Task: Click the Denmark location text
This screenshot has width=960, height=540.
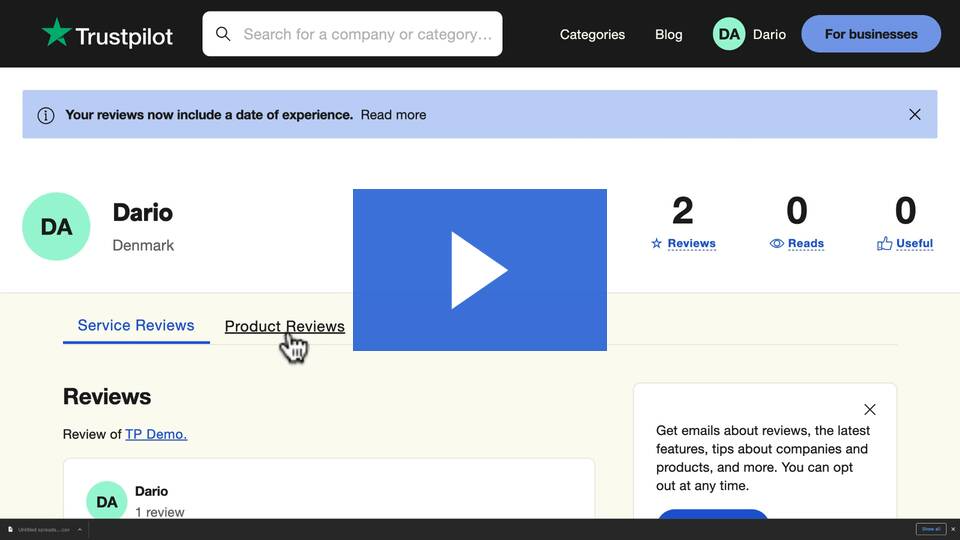Action: pyautogui.click(x=143, y=246)
